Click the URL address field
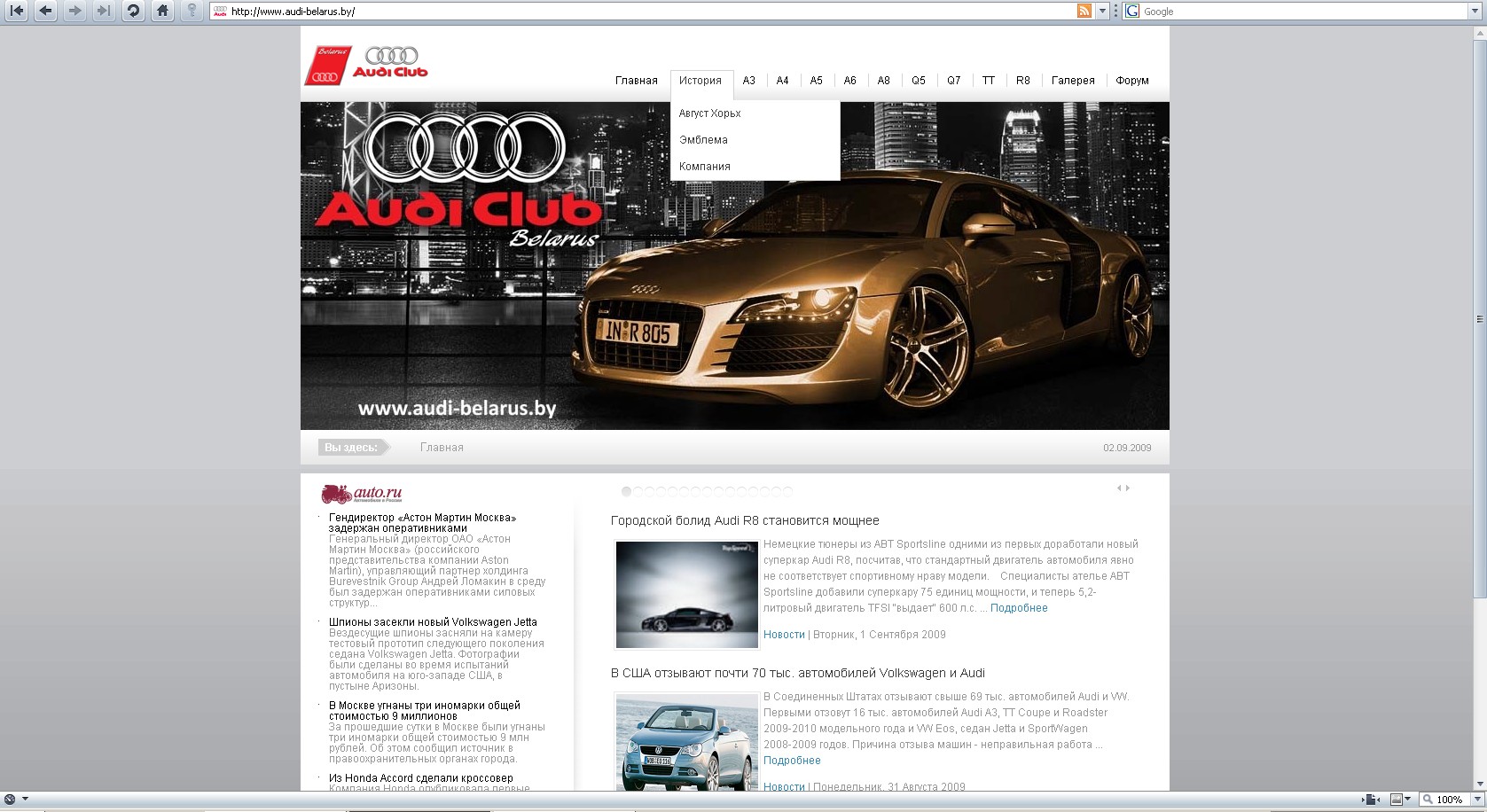Viewport: 1487px width, 812px height. 652,12
